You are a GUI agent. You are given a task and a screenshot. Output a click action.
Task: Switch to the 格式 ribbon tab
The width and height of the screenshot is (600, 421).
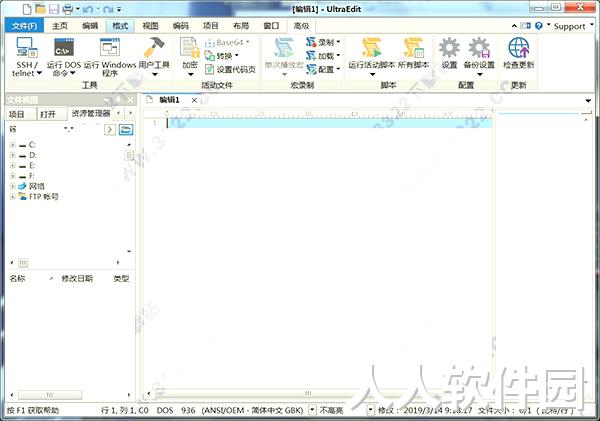[120, 26]
